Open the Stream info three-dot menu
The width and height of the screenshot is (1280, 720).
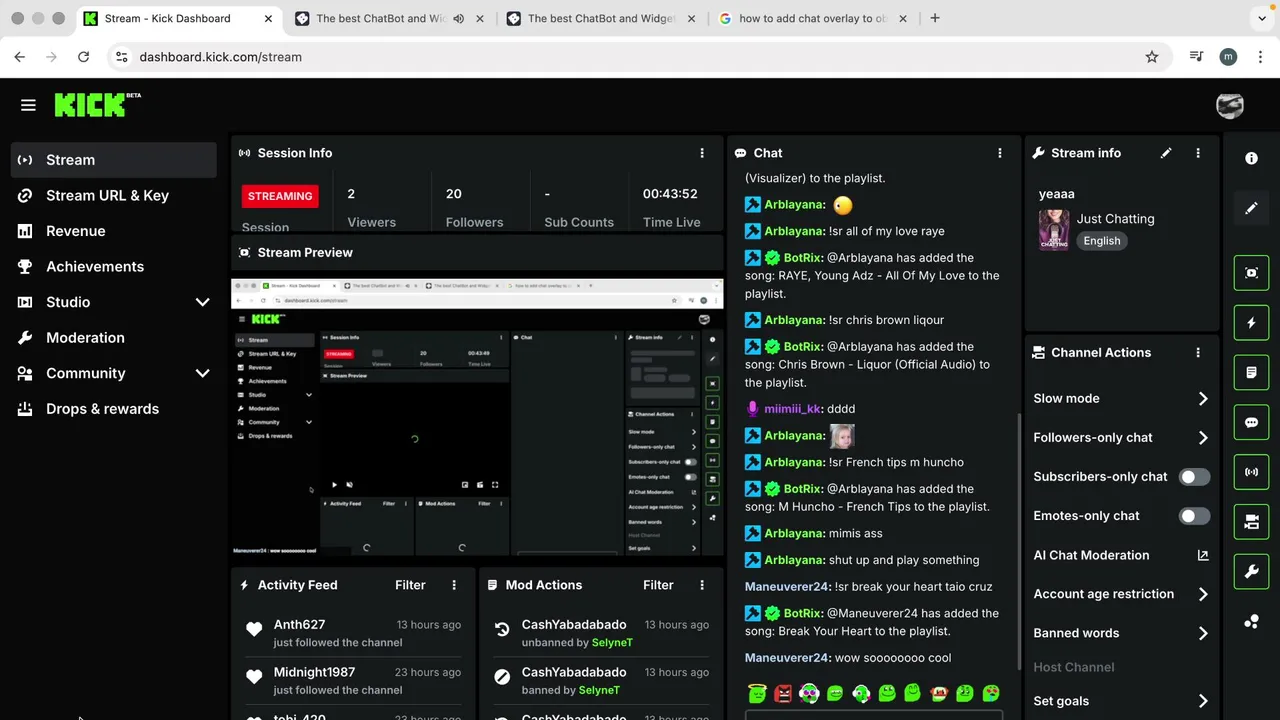pos(1198,153)
